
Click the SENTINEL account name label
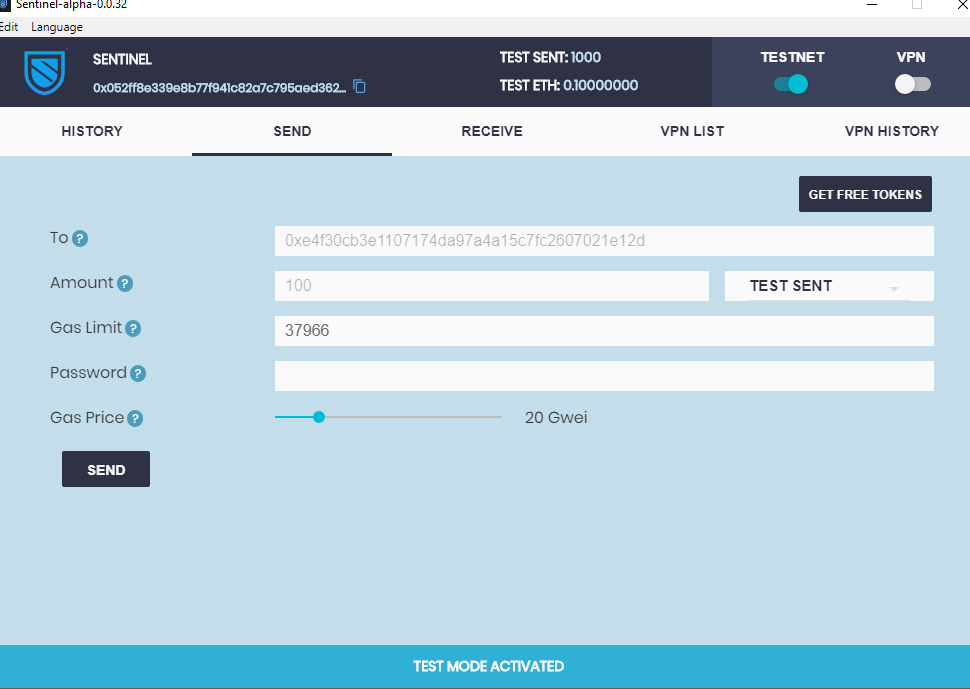point(122,59)
